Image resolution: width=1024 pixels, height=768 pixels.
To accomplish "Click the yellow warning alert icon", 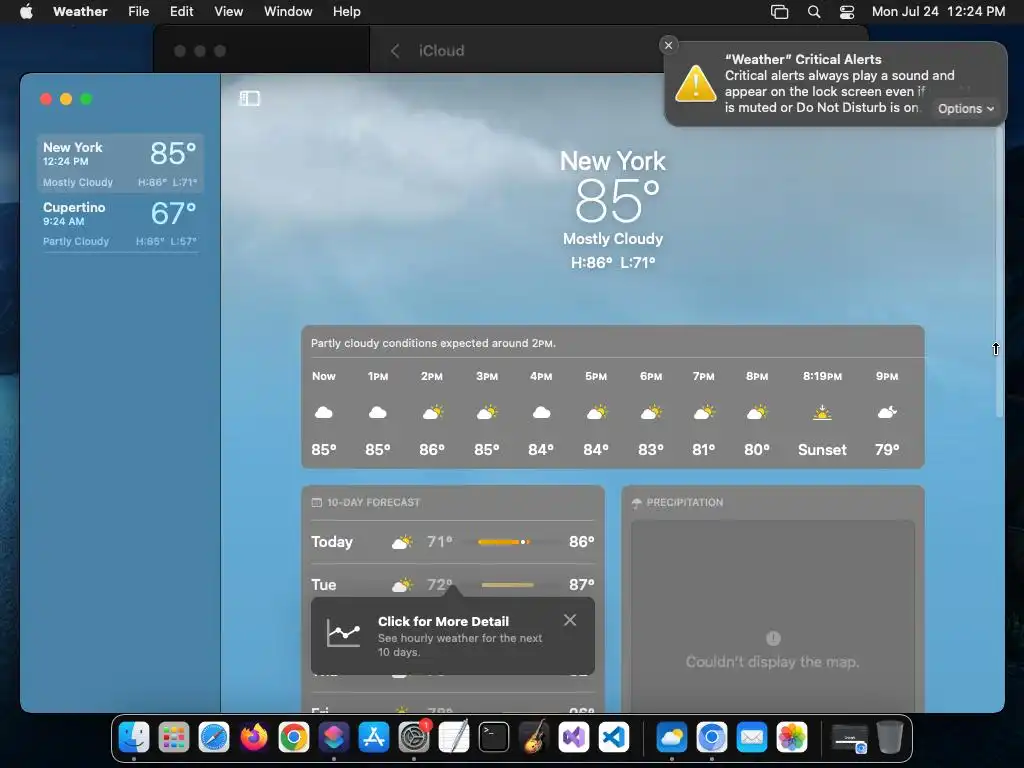I will [696, 84].
